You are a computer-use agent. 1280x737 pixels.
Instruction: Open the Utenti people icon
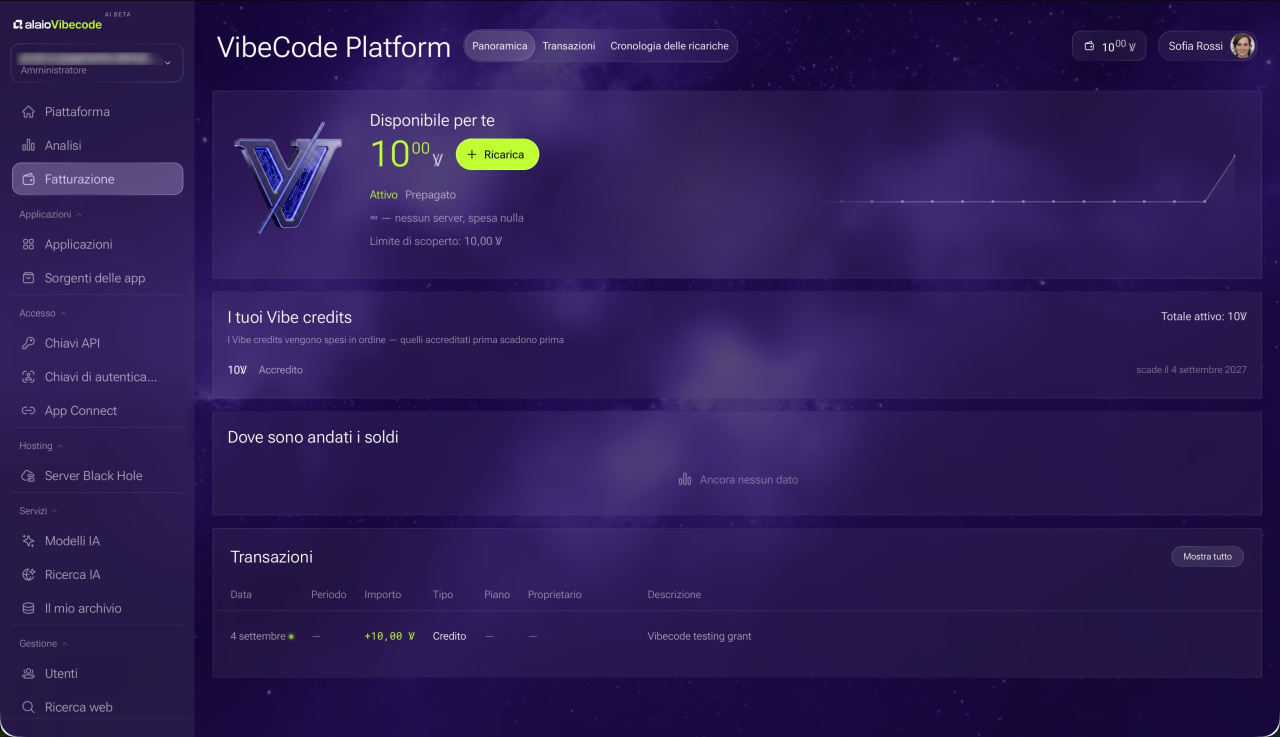[x=28, y=674]
